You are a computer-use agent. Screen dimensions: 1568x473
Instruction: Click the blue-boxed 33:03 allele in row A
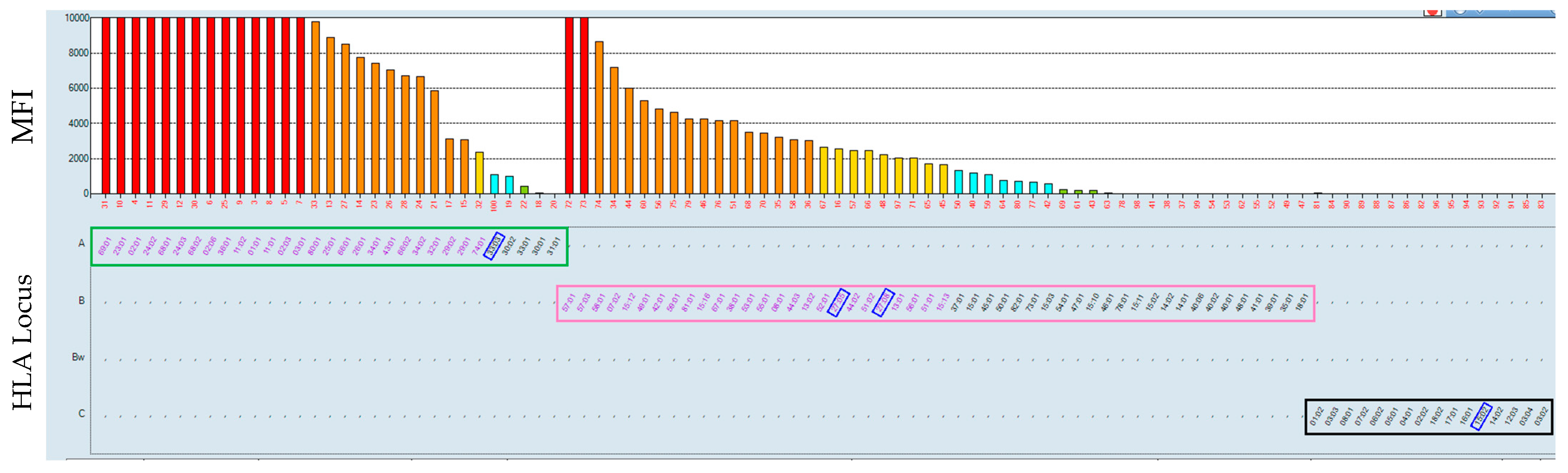[x=494, y=246]
